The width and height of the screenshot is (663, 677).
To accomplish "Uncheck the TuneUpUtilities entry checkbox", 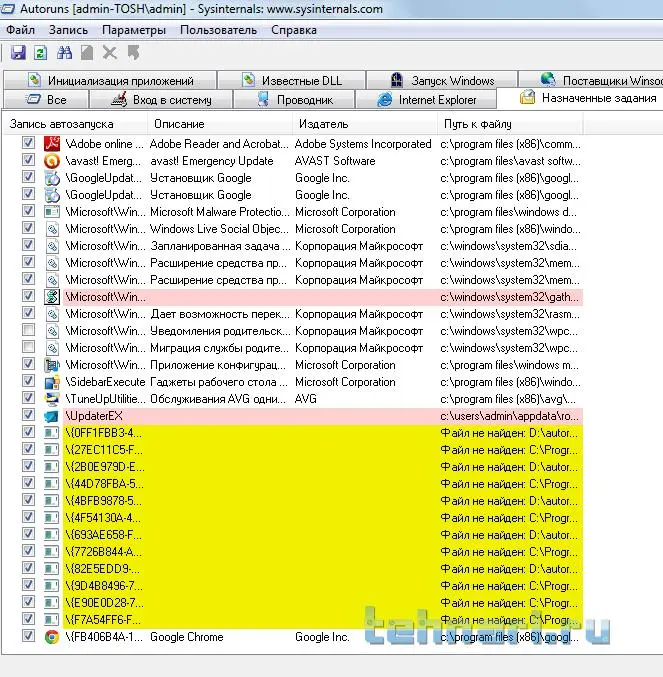I will coord(28,398).
